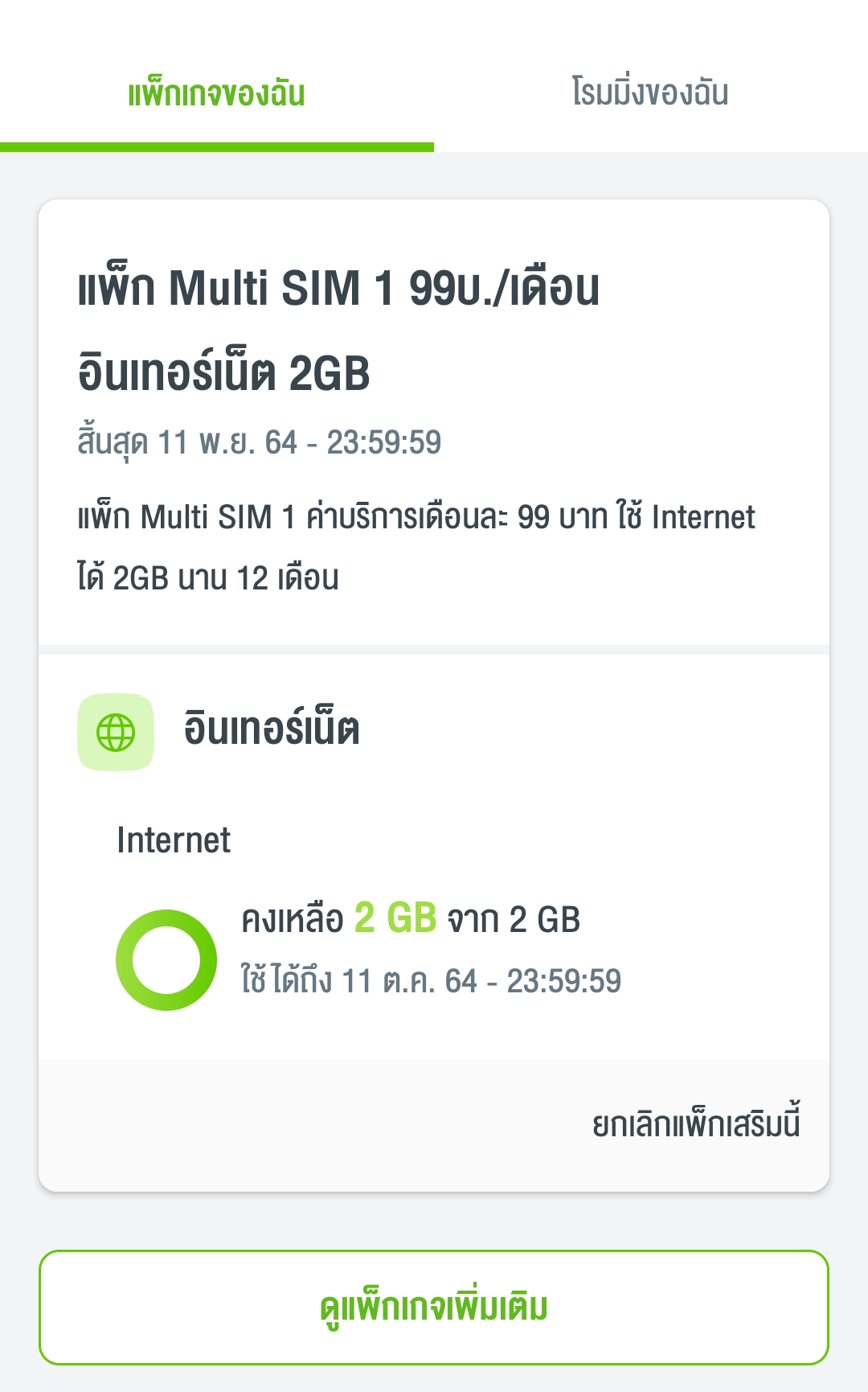The height and width of the screenshot is (1392, 868).
Task: Select the อินเทอร์เน็ต section header
Action: tap(272, 728)
